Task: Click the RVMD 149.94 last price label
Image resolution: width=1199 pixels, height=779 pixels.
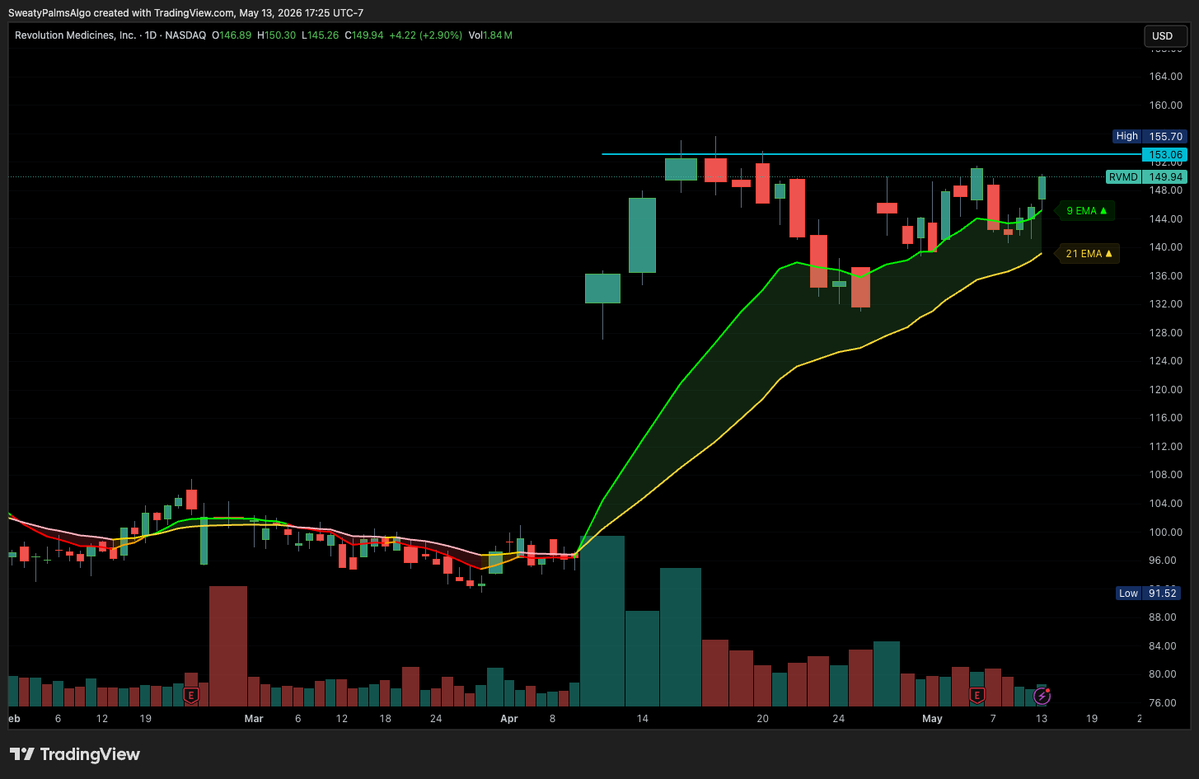Action: (1146, 177)
